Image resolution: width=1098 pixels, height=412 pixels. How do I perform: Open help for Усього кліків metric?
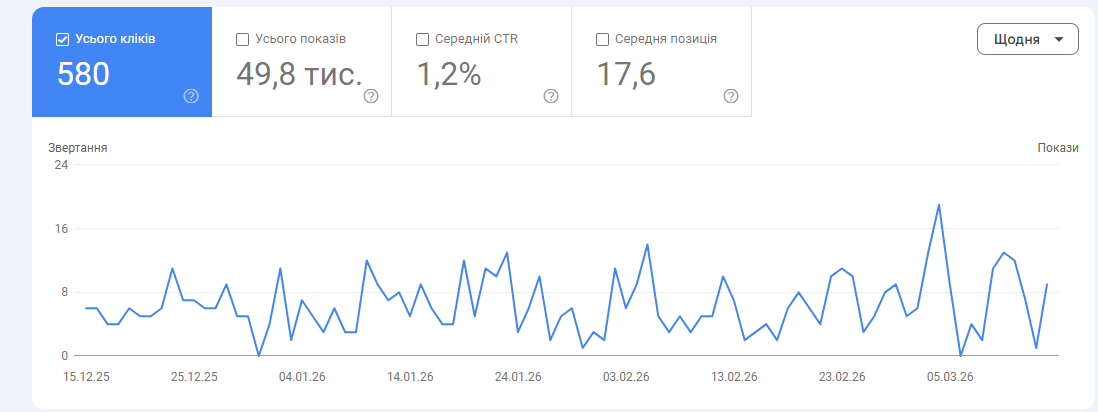click(191, 96)
